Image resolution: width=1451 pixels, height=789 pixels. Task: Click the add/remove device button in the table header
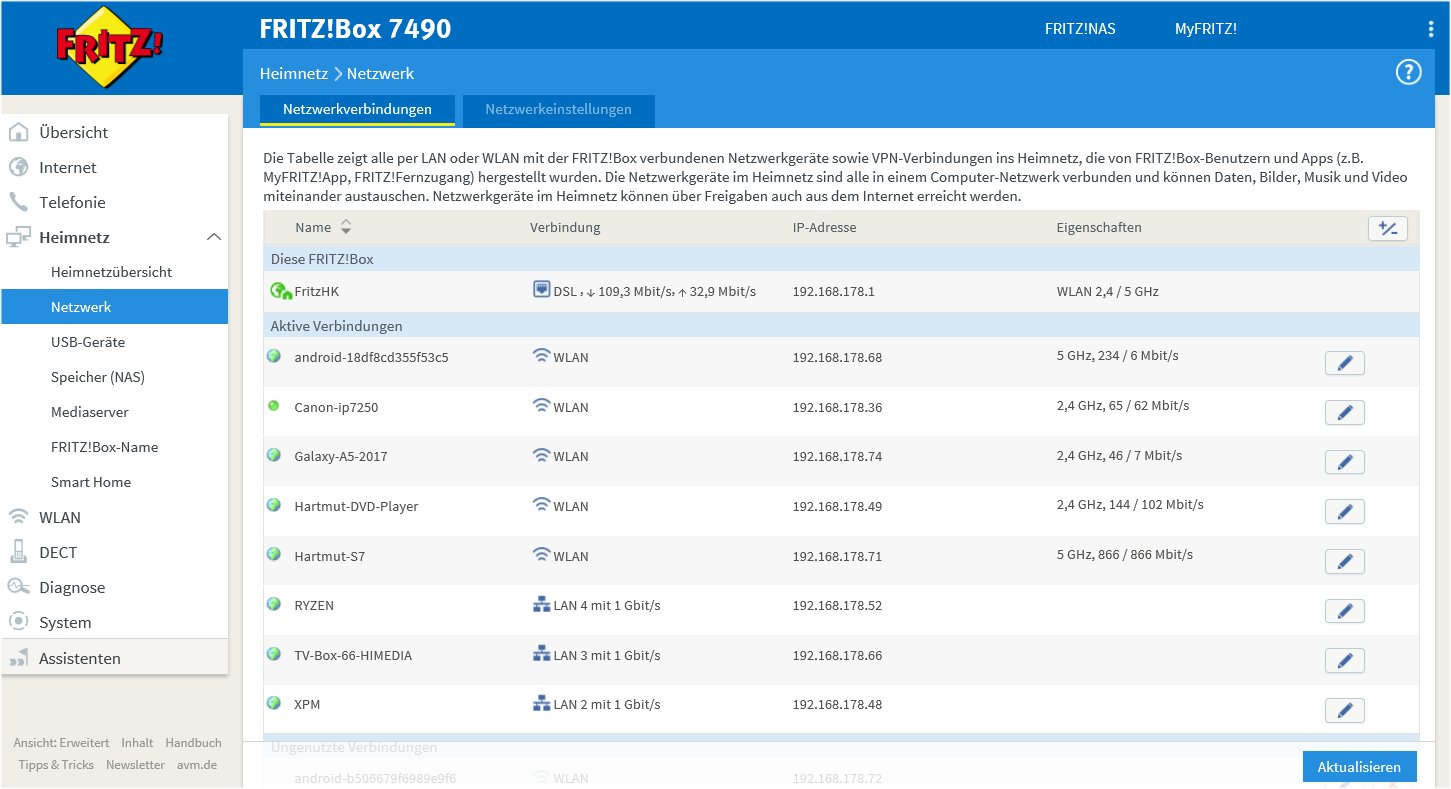pos(1387,228)
